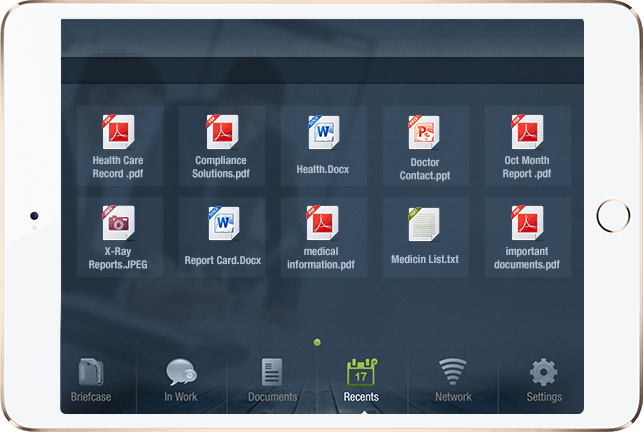This screenshot has width=643, height=432.
Task: Tap the Briefcase folder icon
Action: coord(91,372)
